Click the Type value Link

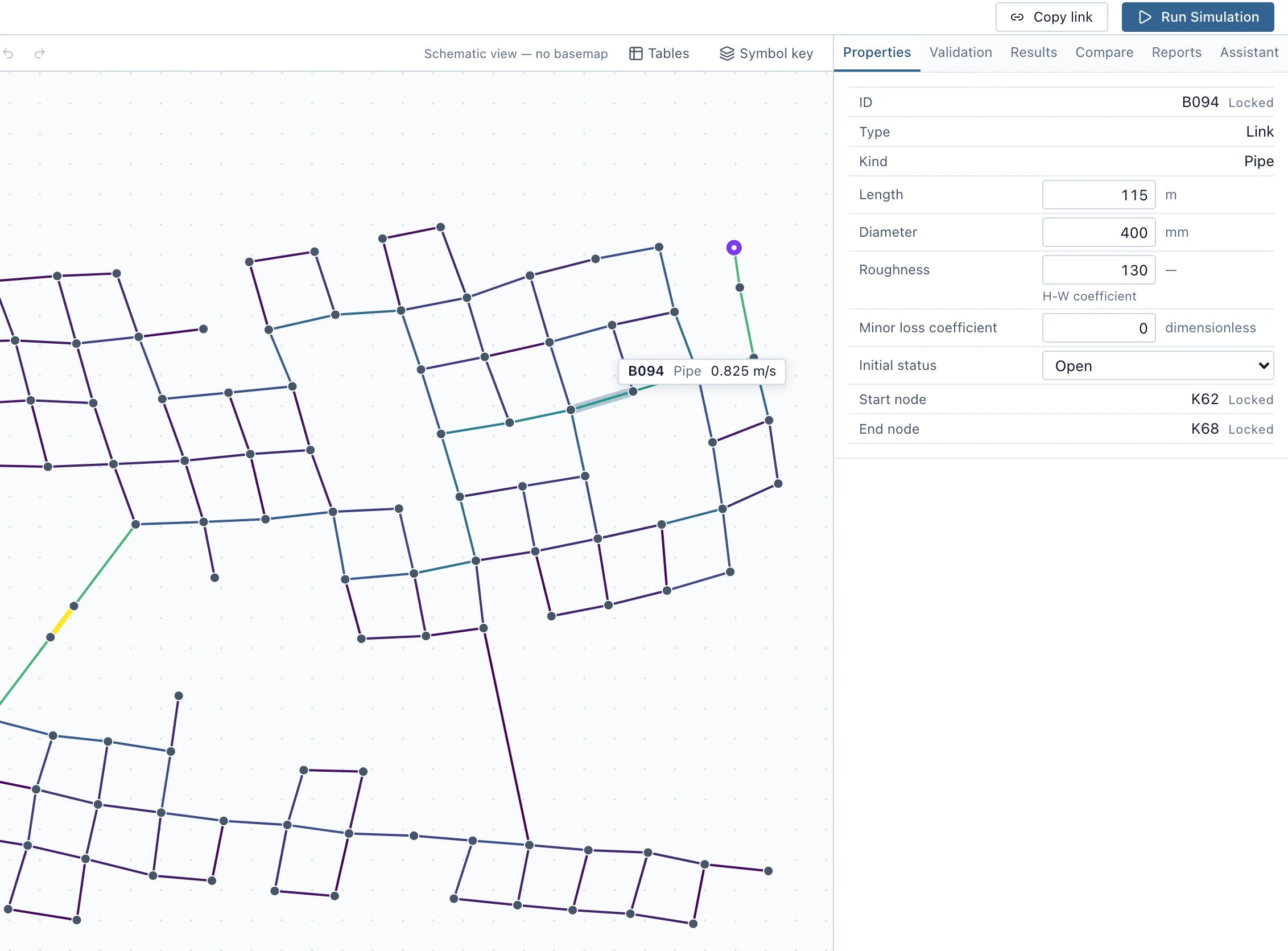pyautogui.click(x=1260, y=132)
